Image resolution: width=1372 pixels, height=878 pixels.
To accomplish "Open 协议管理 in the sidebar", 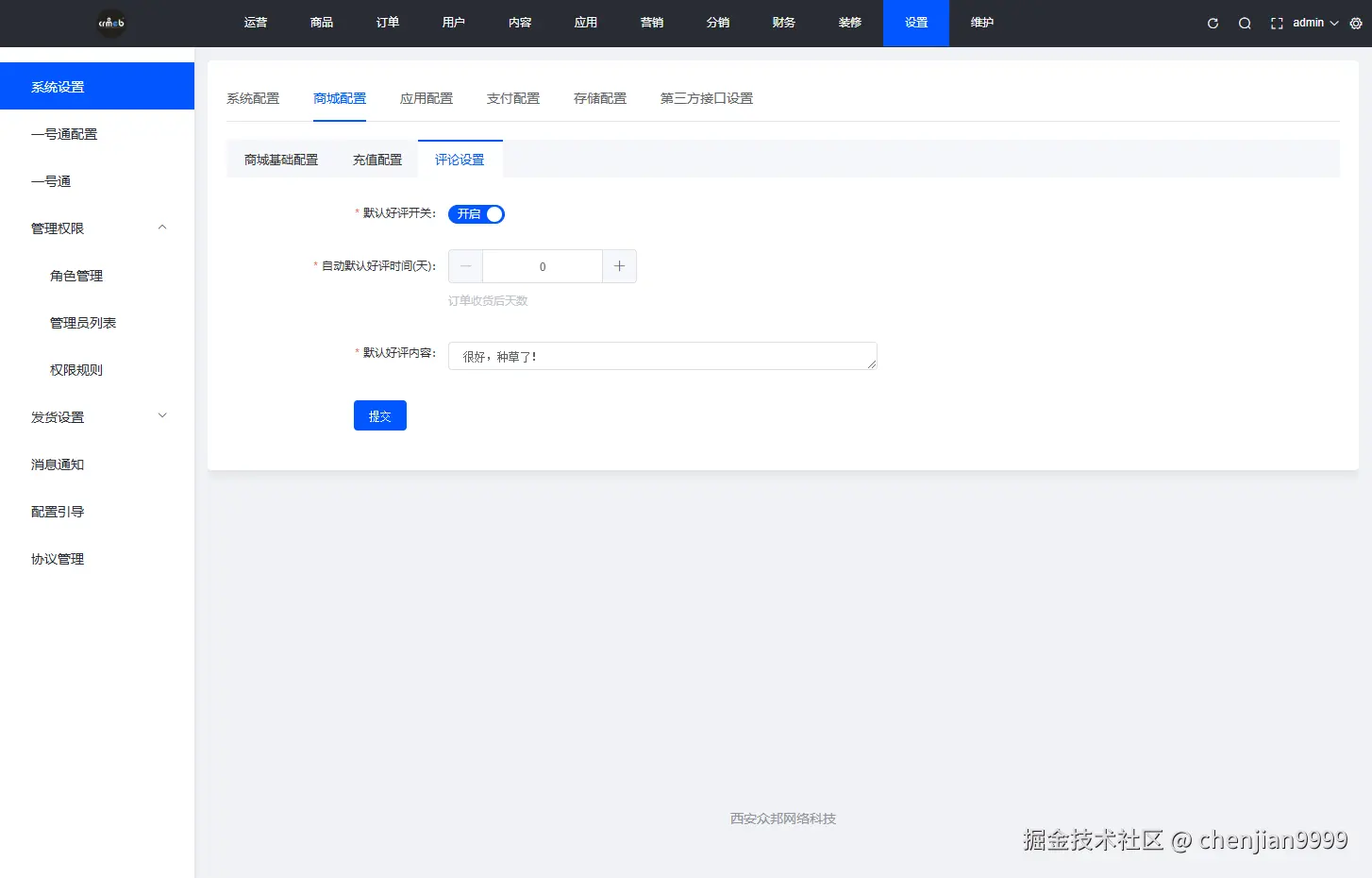I will coord(97,559).
